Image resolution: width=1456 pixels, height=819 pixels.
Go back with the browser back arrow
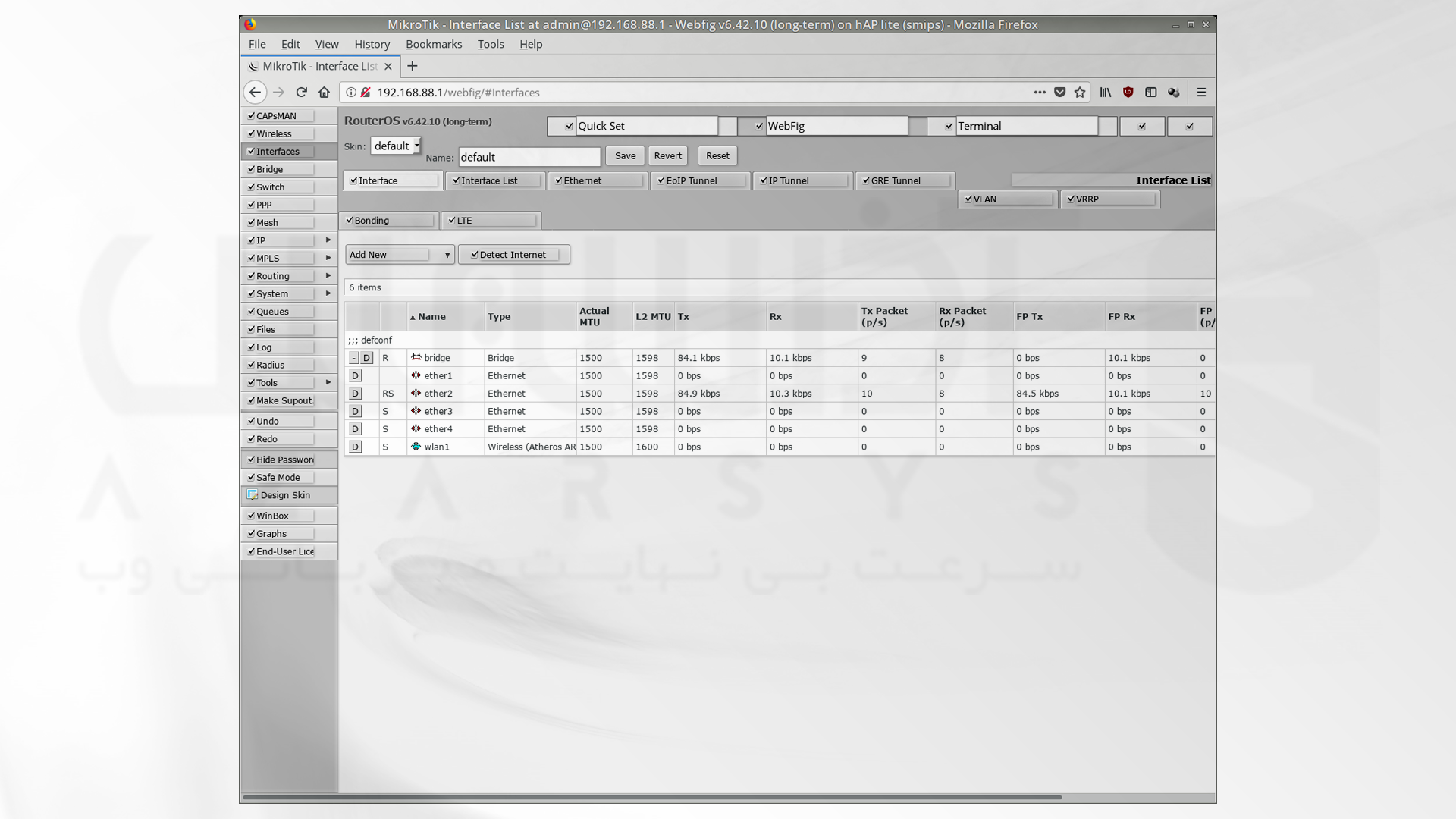[255, 93]
